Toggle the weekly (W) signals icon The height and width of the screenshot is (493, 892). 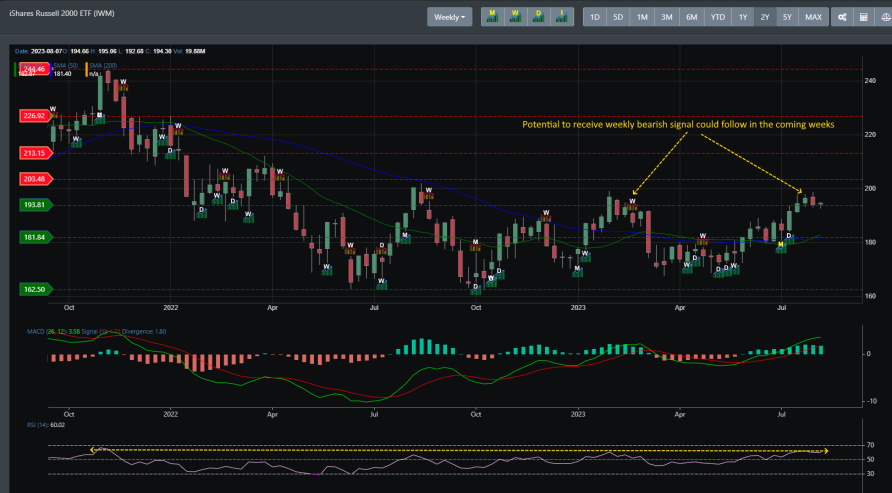[515, 17]
